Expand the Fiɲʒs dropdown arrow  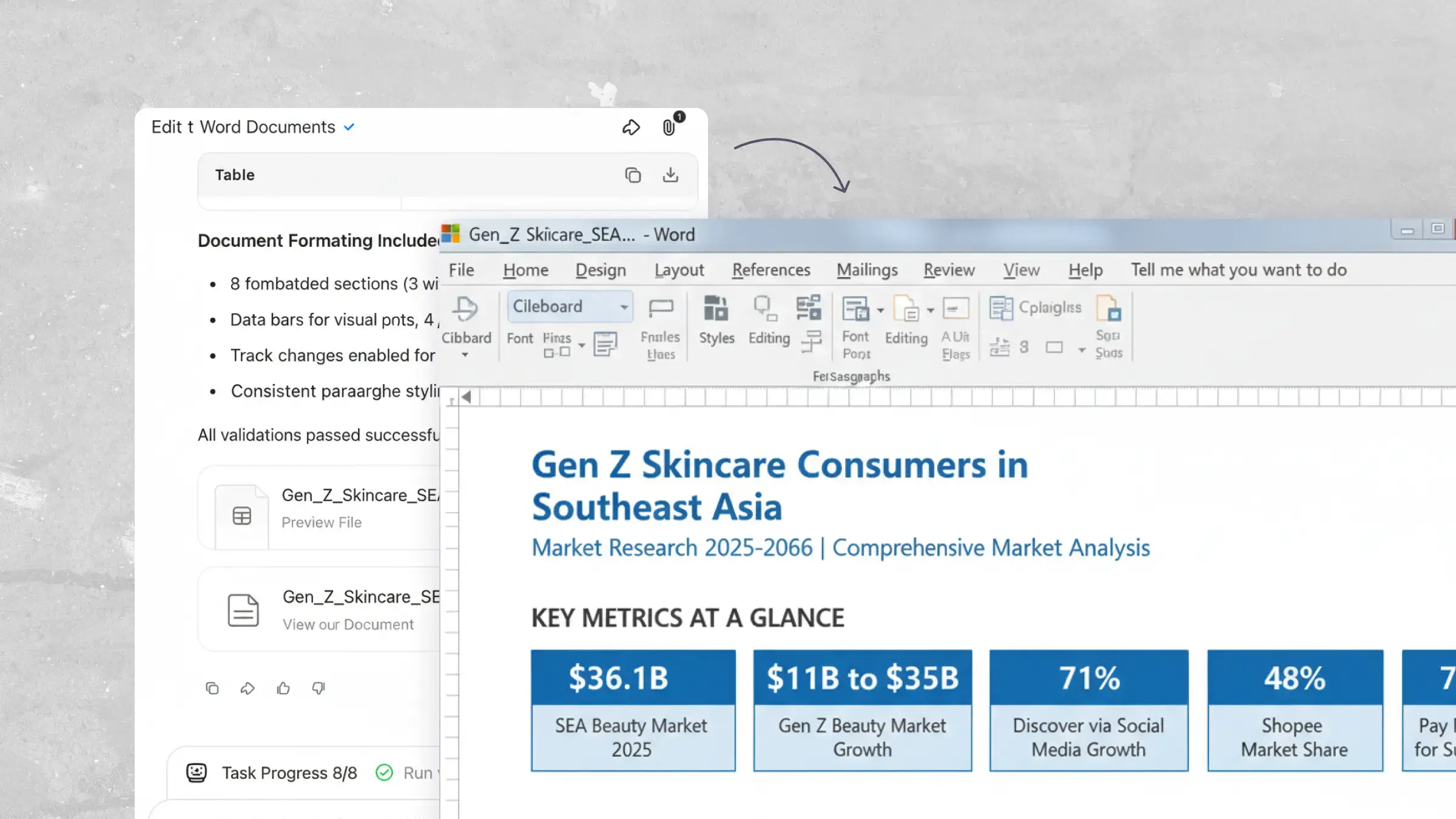click(x=582, y=346)
